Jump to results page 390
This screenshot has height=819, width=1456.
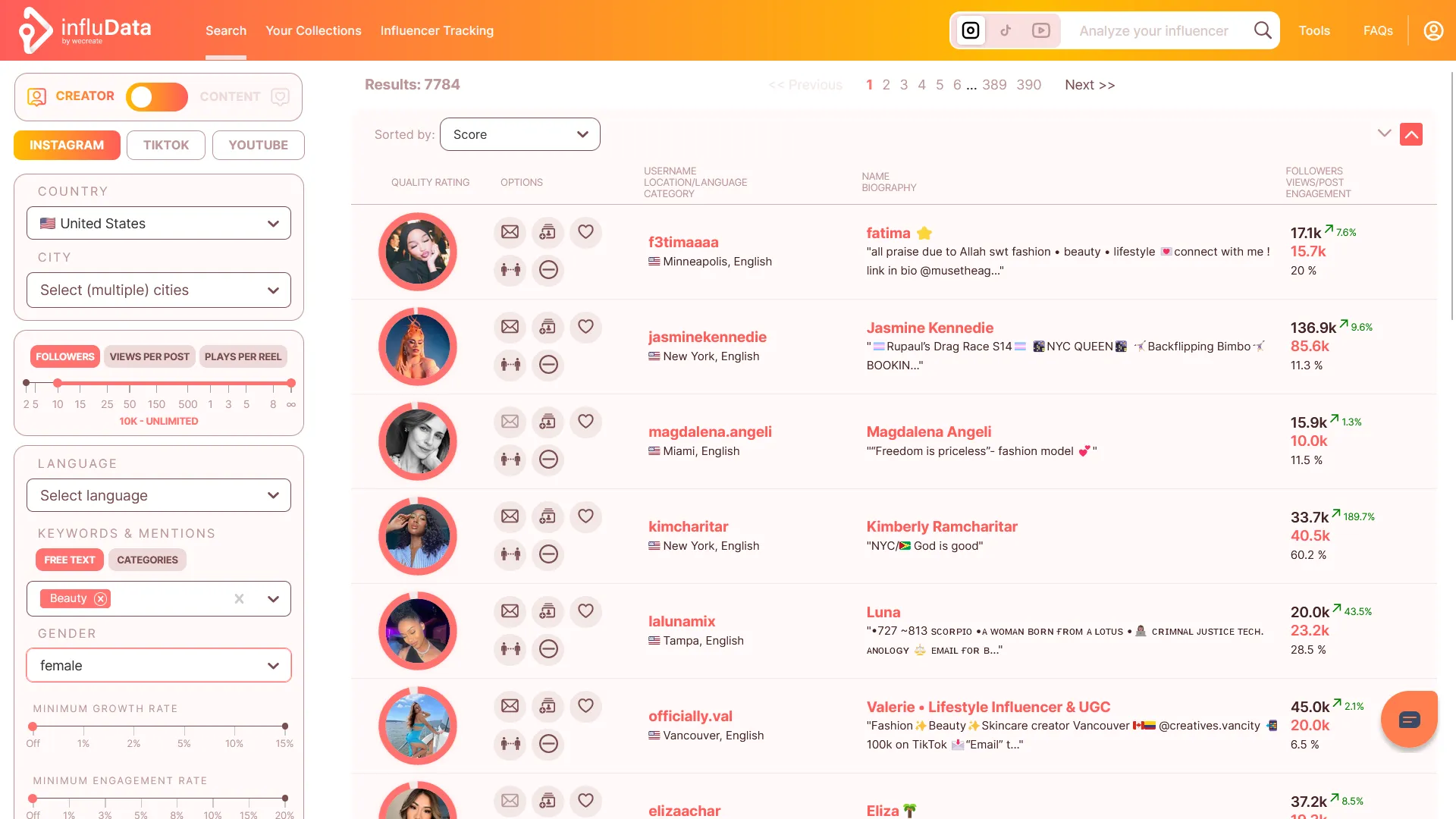click(x=1029, y=85)
